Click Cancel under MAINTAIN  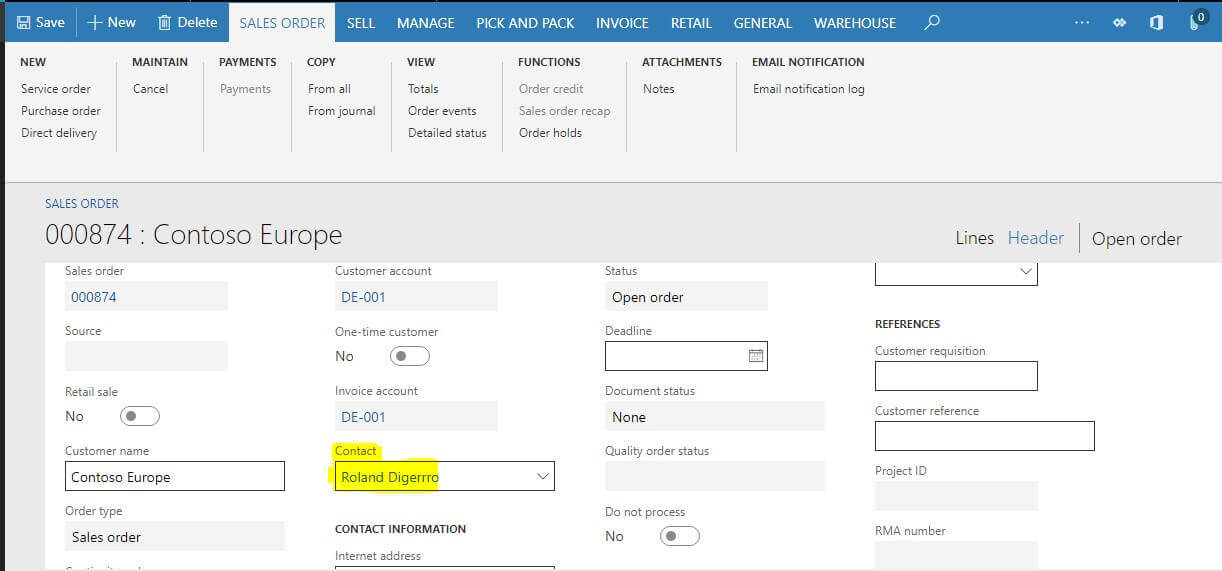(x=151, y=89)
